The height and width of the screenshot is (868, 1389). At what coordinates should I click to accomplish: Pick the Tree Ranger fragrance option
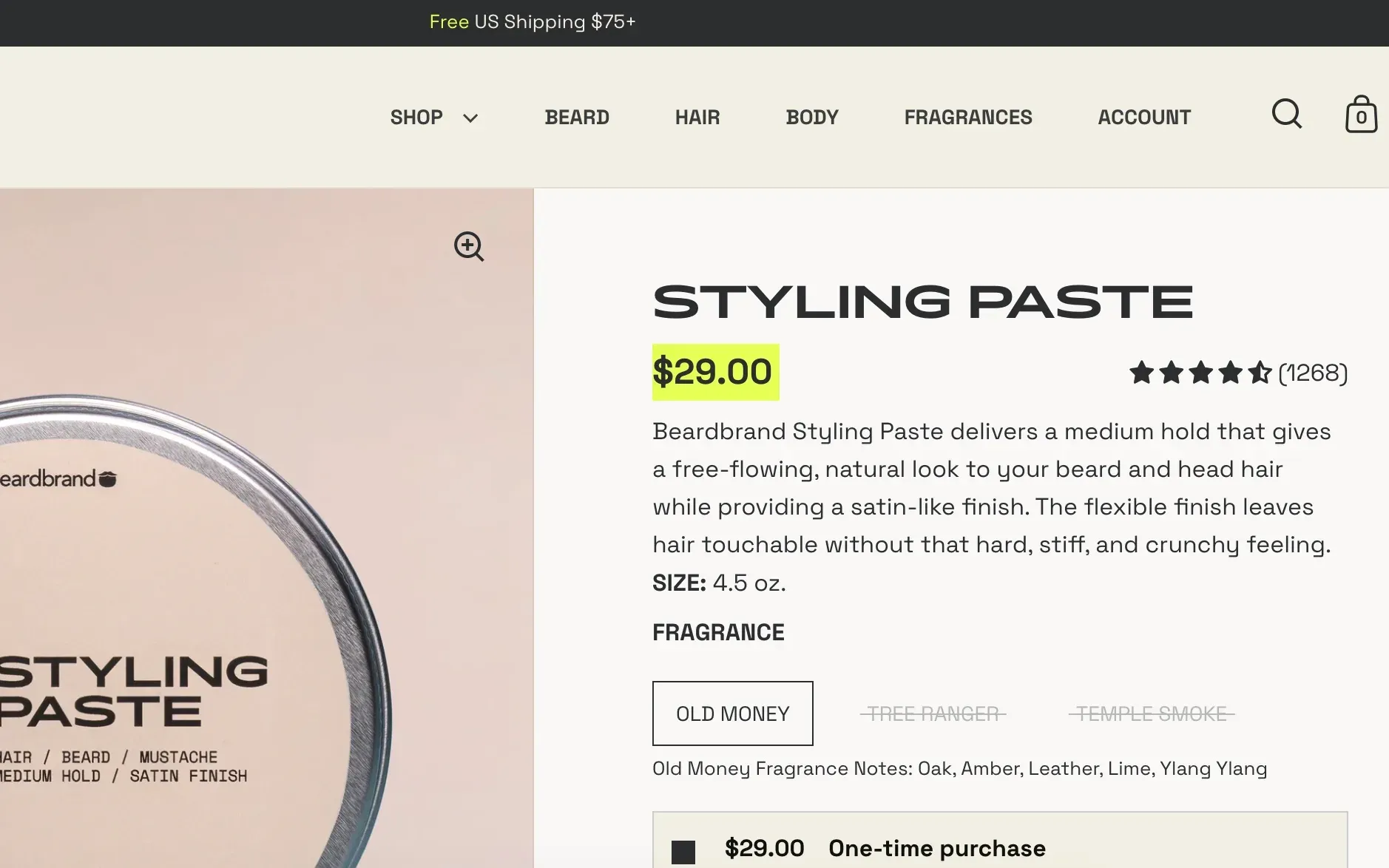click(933, 713)
